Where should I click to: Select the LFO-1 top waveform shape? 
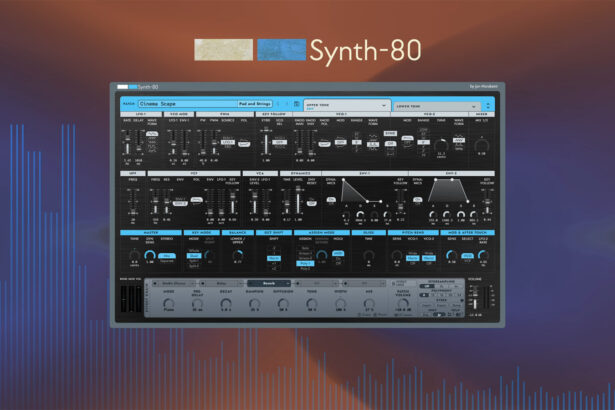pyautogui.click(x=152, y=134)
